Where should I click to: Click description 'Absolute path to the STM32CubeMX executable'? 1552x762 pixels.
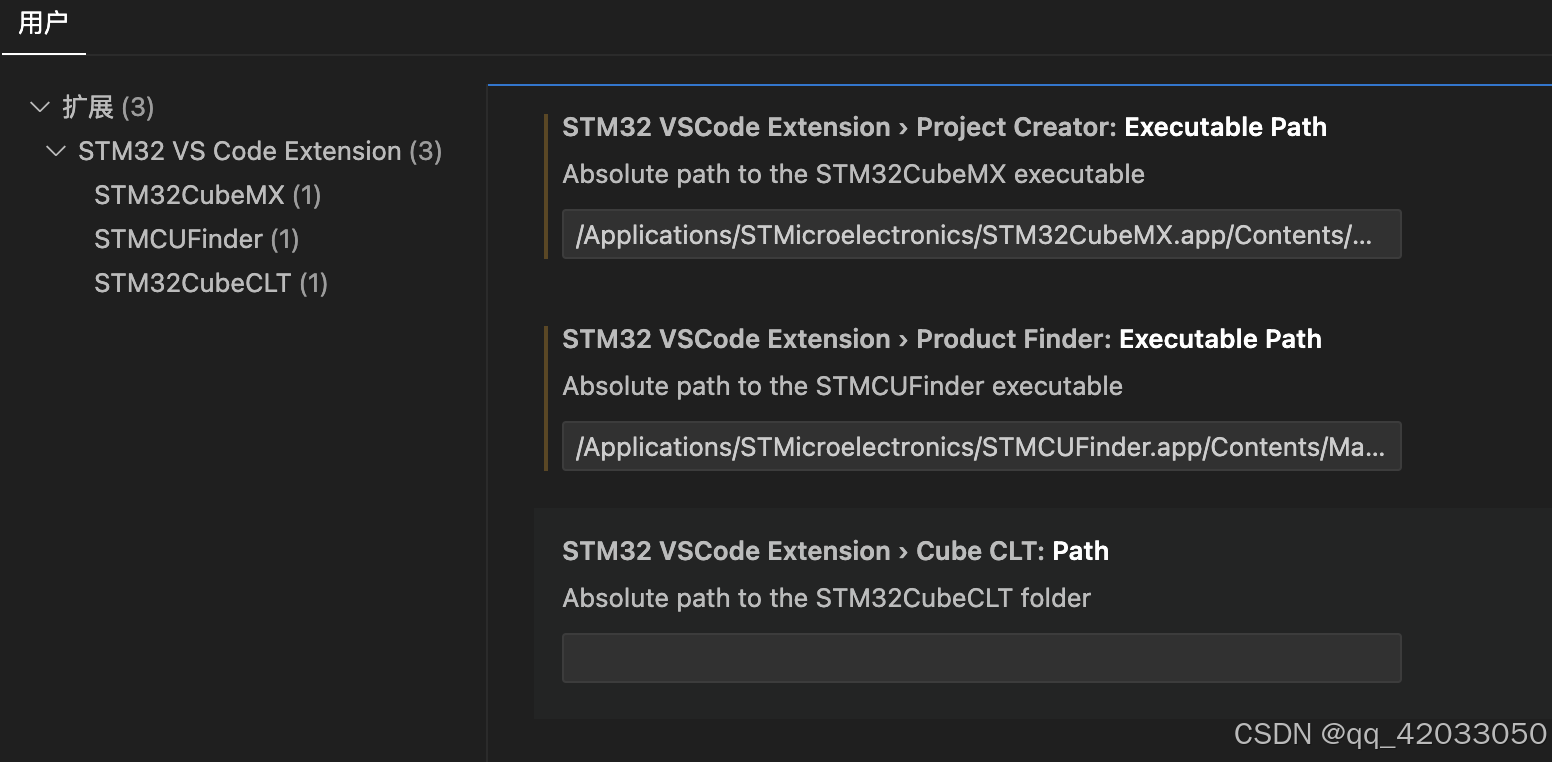click(853, 174)
